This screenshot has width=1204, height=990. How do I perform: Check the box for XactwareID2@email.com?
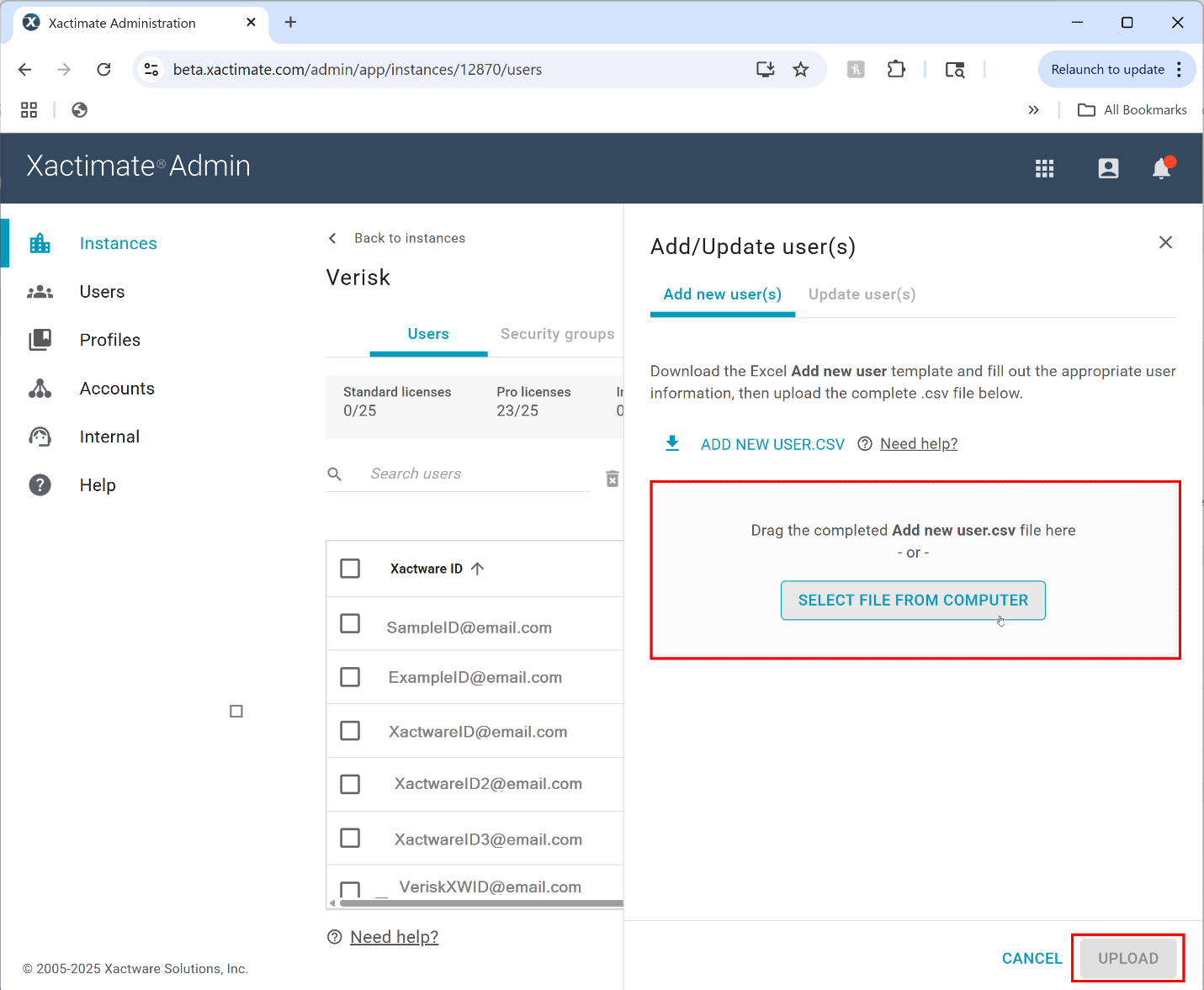(350, 784)
